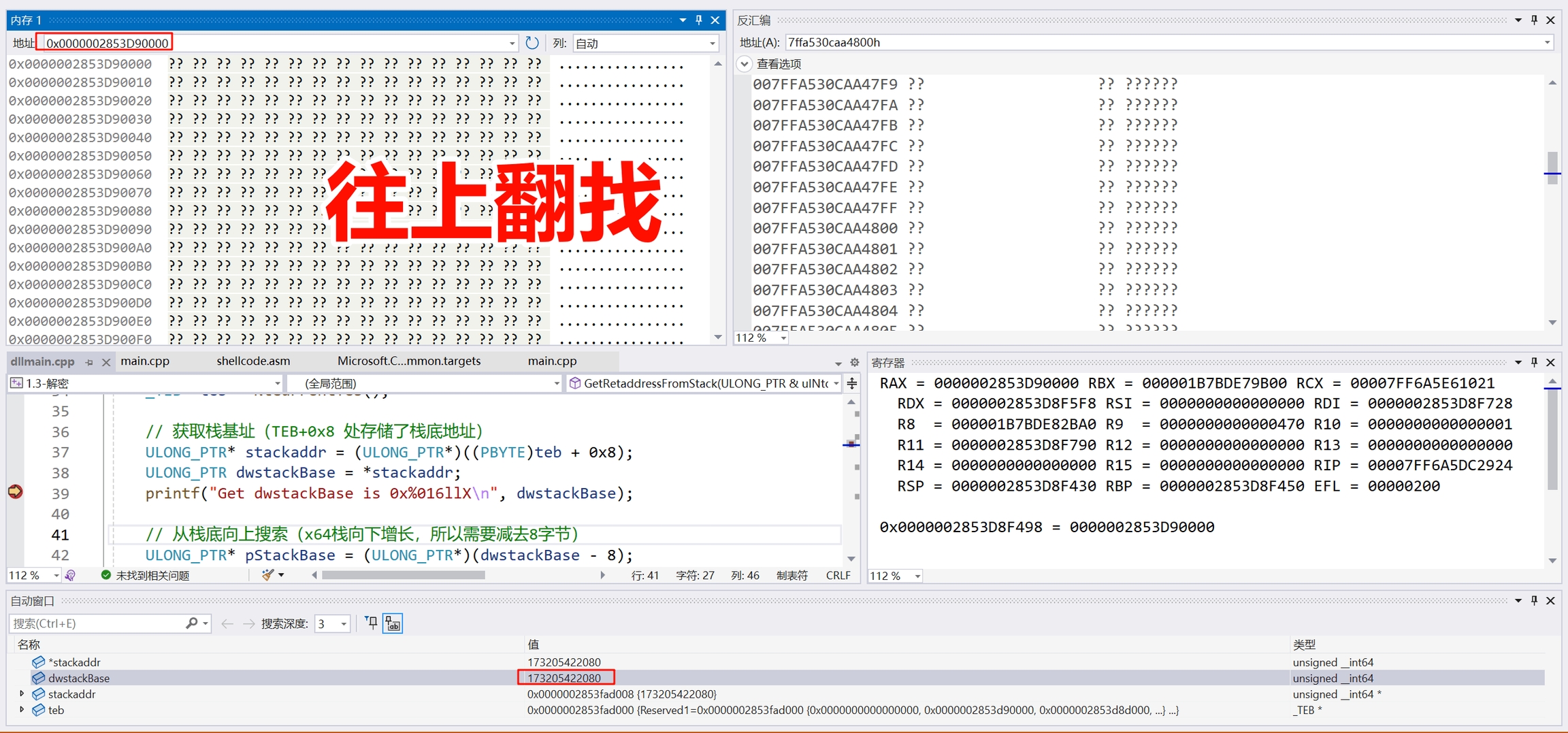Click the pin icon in Autos toolbar
The height and width of the screenshot is (733, 1568).
coord(371,623)
